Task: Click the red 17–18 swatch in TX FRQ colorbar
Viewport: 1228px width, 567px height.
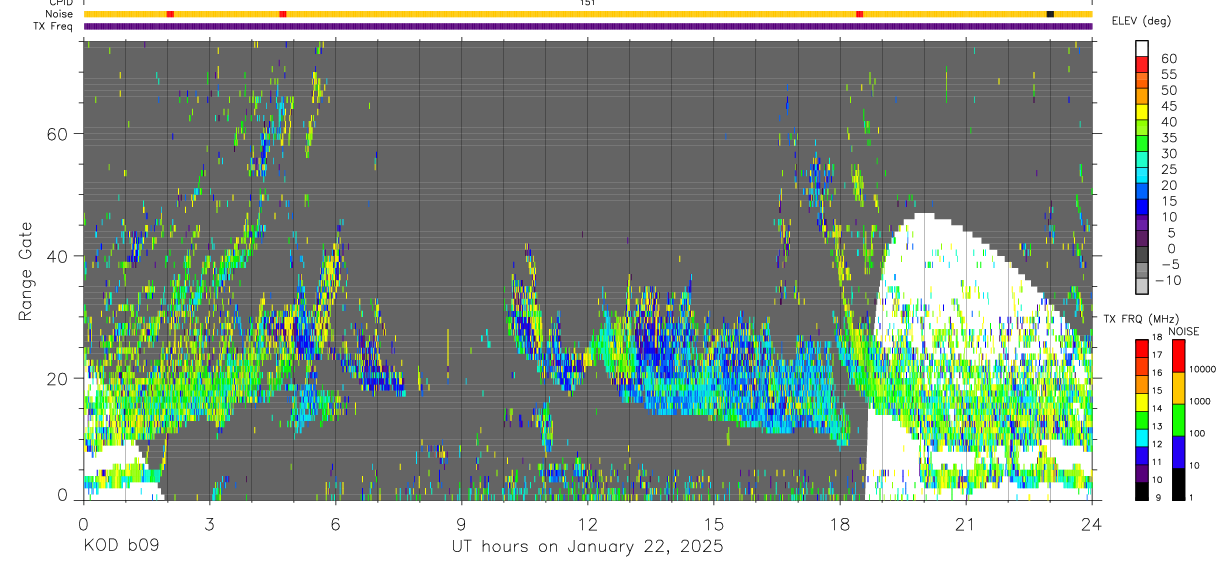Action: pyautogui.click(x=1142, y=348)
